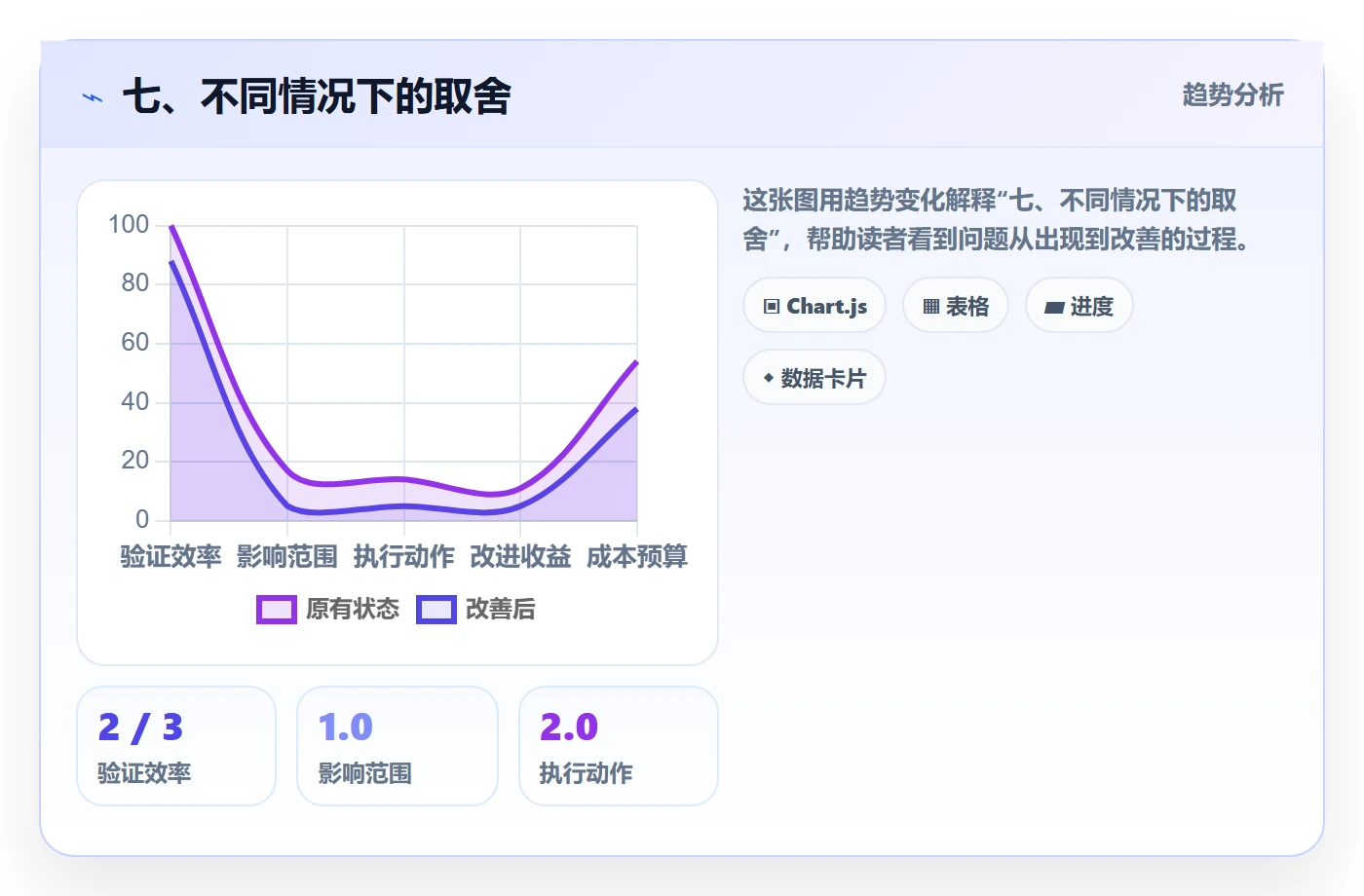Viewport: 1364px width, 896px height.
Task: Toggle the 原有状态 legend swatch
Action: (x=277, y=610)
